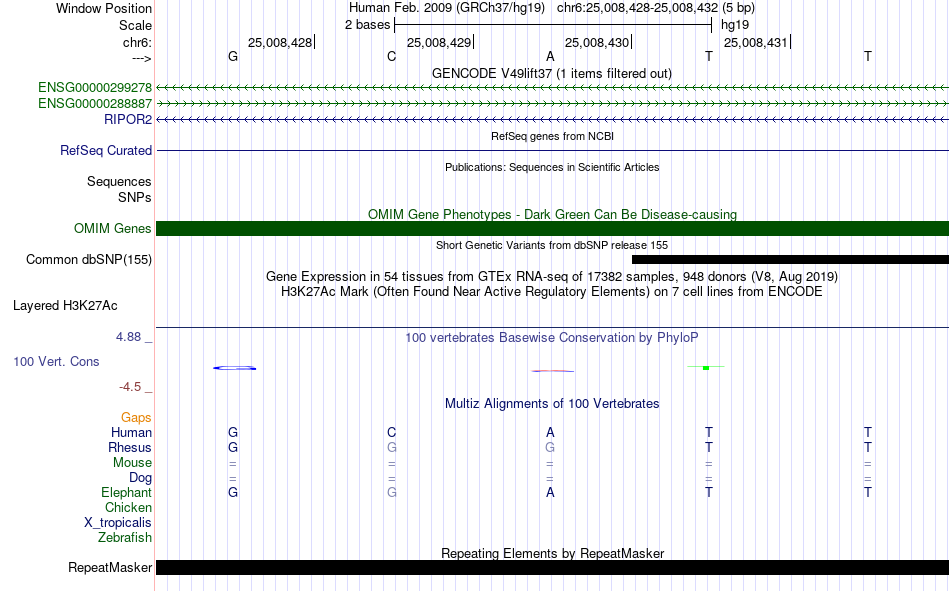
Task: Click the Window Position label
Action: pos(104,8)
